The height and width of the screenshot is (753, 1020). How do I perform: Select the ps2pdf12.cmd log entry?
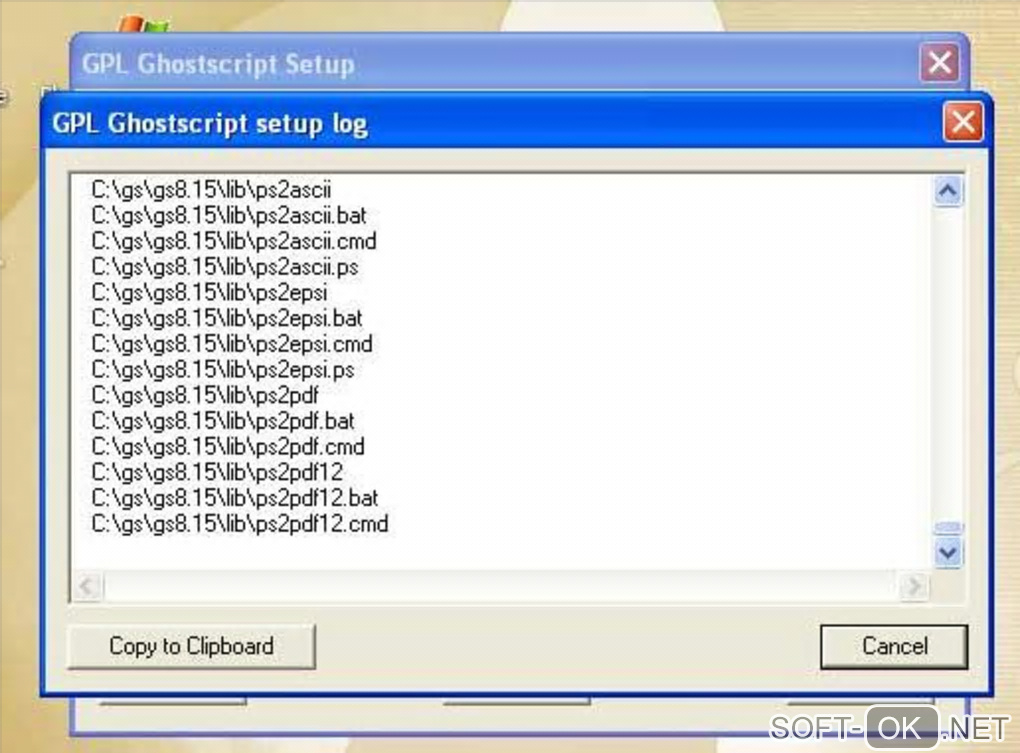coord(239,524)
